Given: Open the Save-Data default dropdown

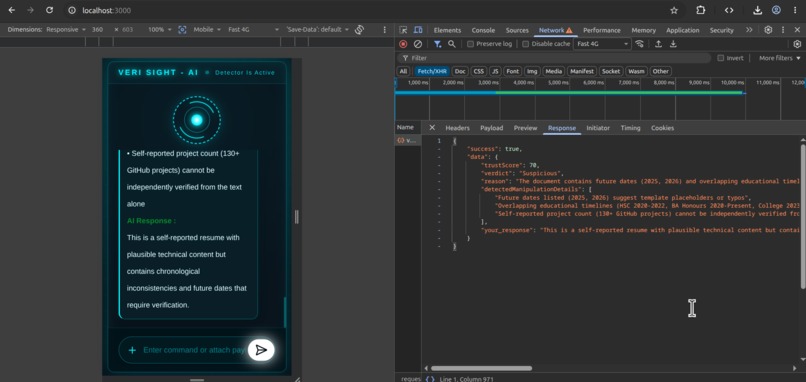Looking at the screenshot, I should pyautogui.click(x=318, y=30).
